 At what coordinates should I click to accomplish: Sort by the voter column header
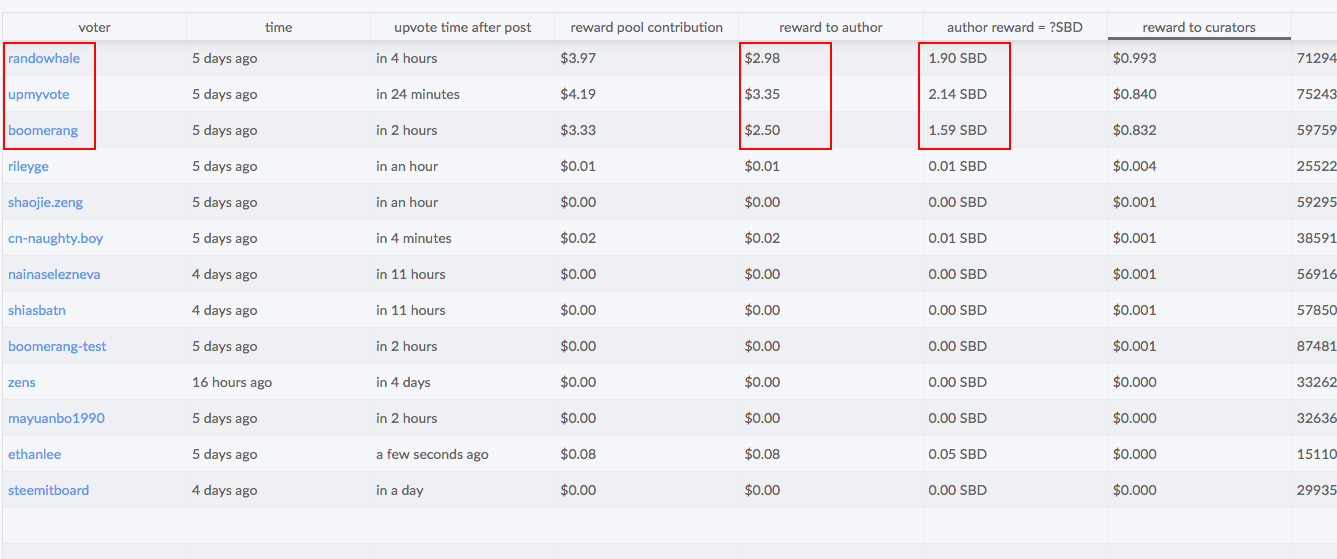tap(94, 27)
